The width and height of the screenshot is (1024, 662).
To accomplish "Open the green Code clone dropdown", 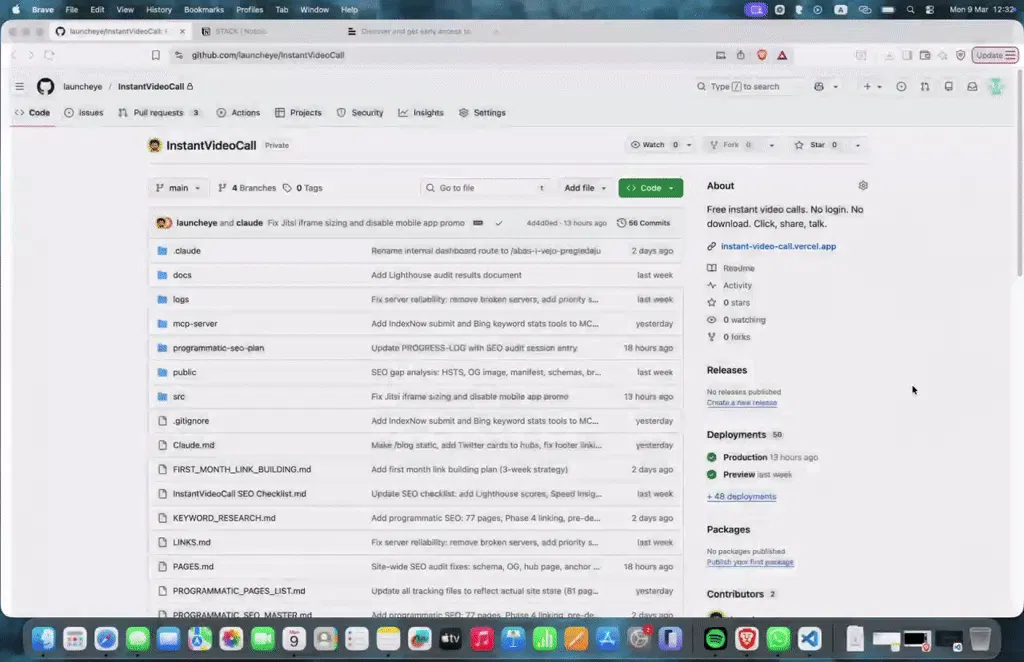I will 650,188.
